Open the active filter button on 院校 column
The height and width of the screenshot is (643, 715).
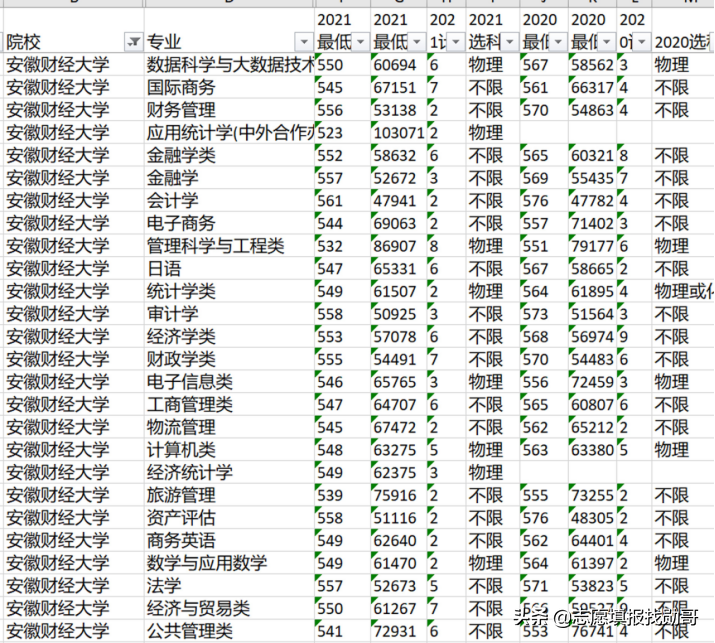(x=133, y=42)
